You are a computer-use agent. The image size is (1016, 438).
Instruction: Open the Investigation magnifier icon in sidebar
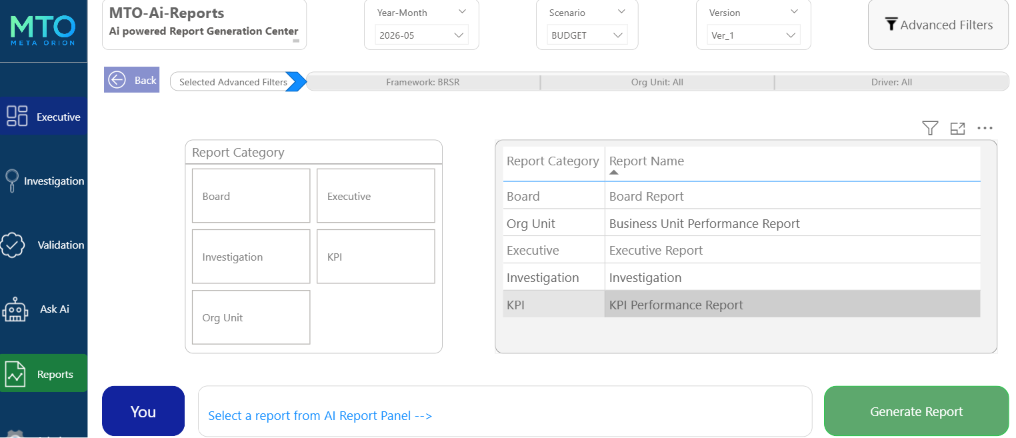12,181
